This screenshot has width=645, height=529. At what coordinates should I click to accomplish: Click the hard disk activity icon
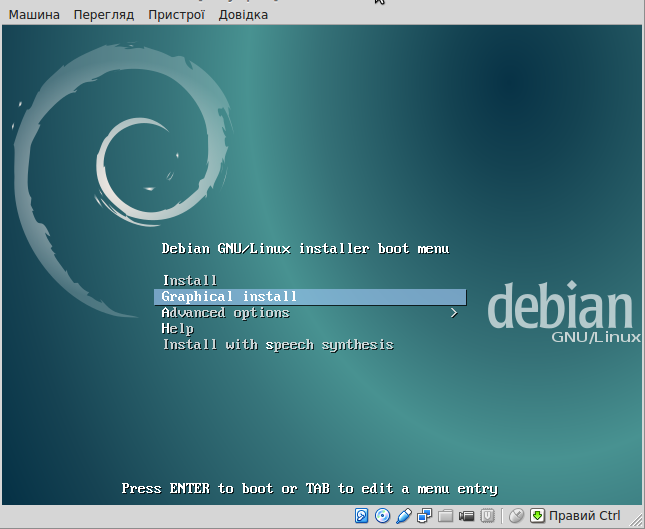362,516
